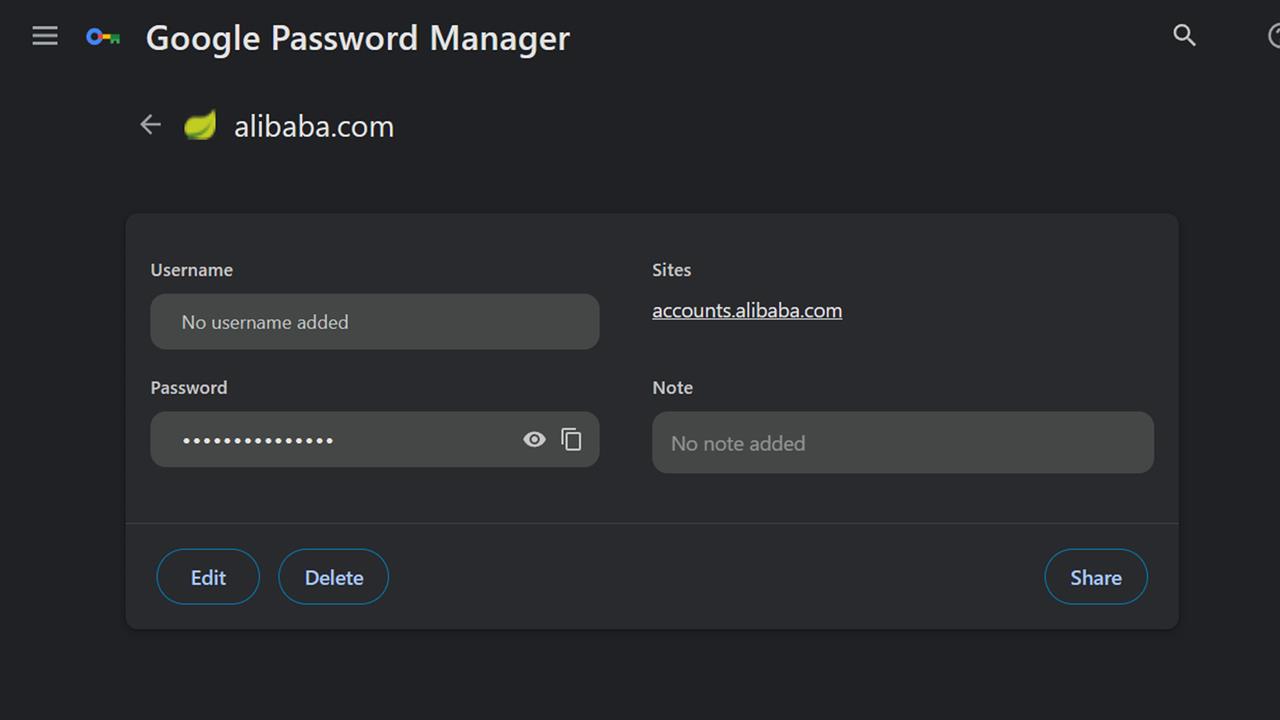Click the 'Google Password Manager' title text
Viewport: 1280px width, 720px height.
[358, 38]
